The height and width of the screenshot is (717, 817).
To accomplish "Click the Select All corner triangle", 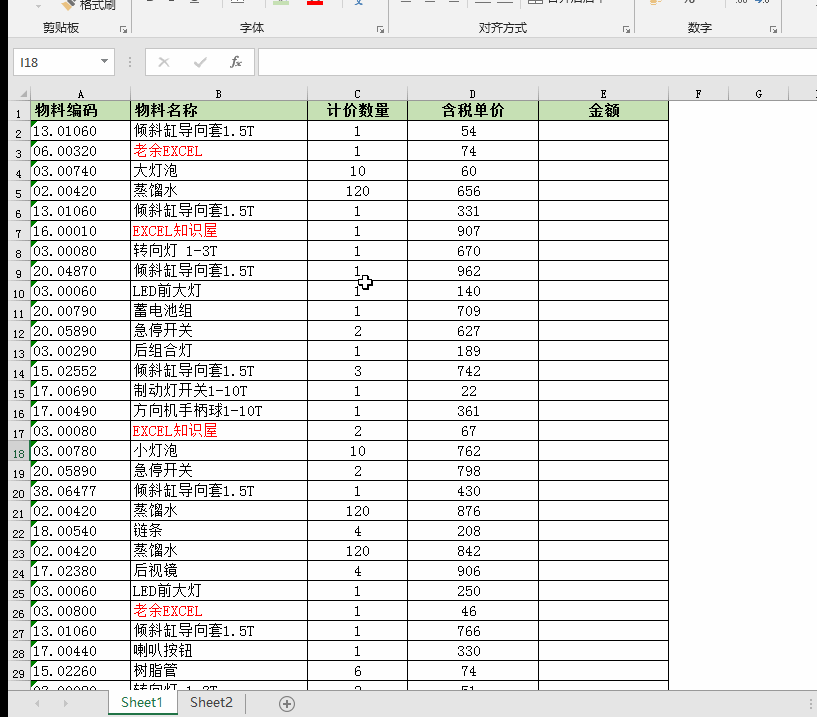I will click(23, 94).
